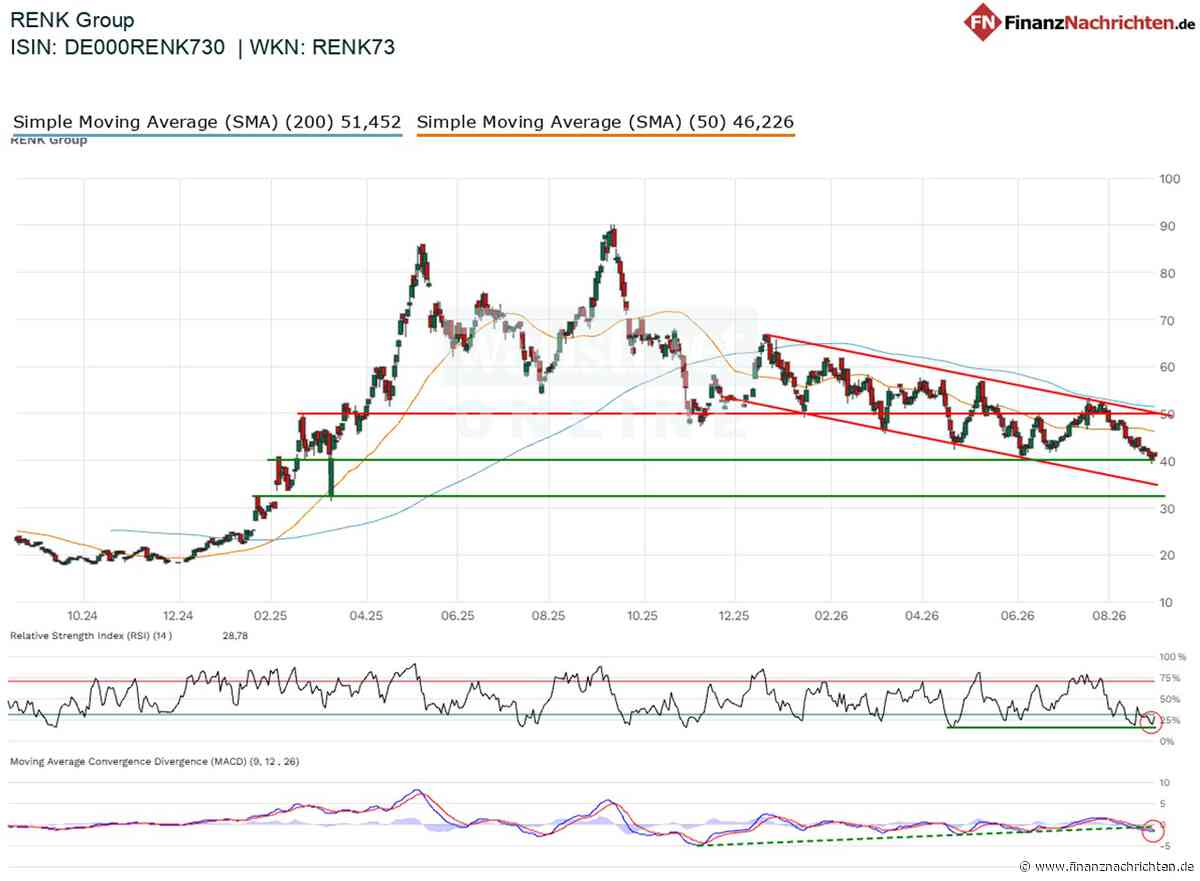This screenshot has width=1200, height=881.
Task: Click the 40 price axis label
Action: point(1166,461)
